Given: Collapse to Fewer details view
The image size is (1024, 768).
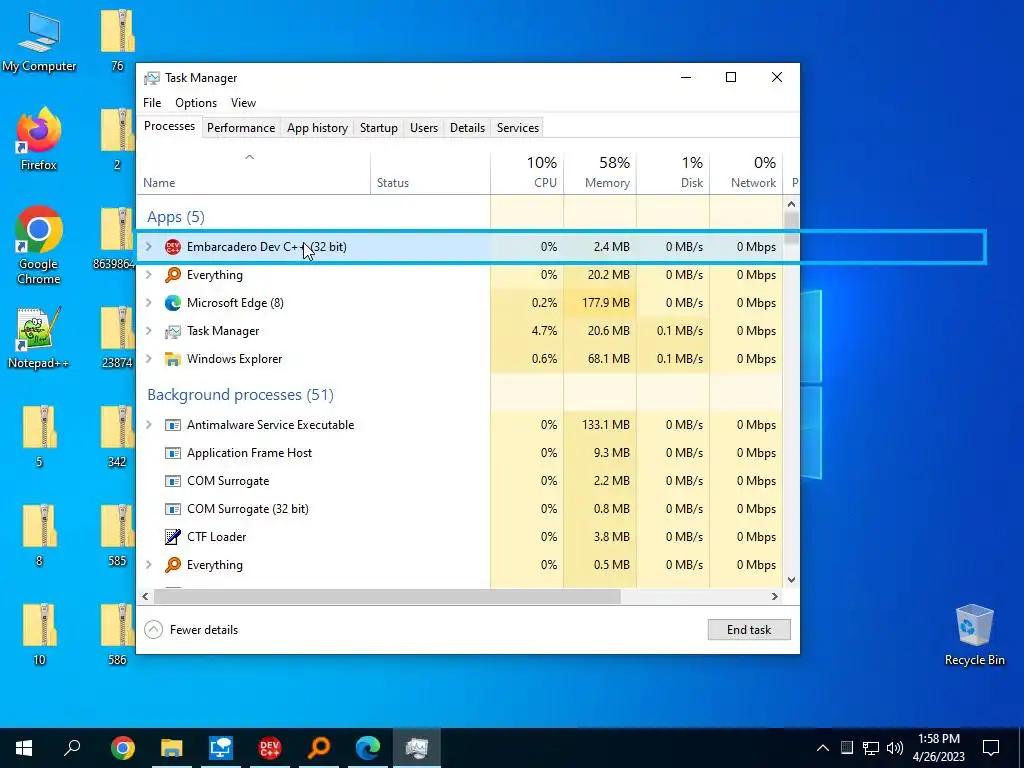Looking at the screenshot, I should pos(191,630).
